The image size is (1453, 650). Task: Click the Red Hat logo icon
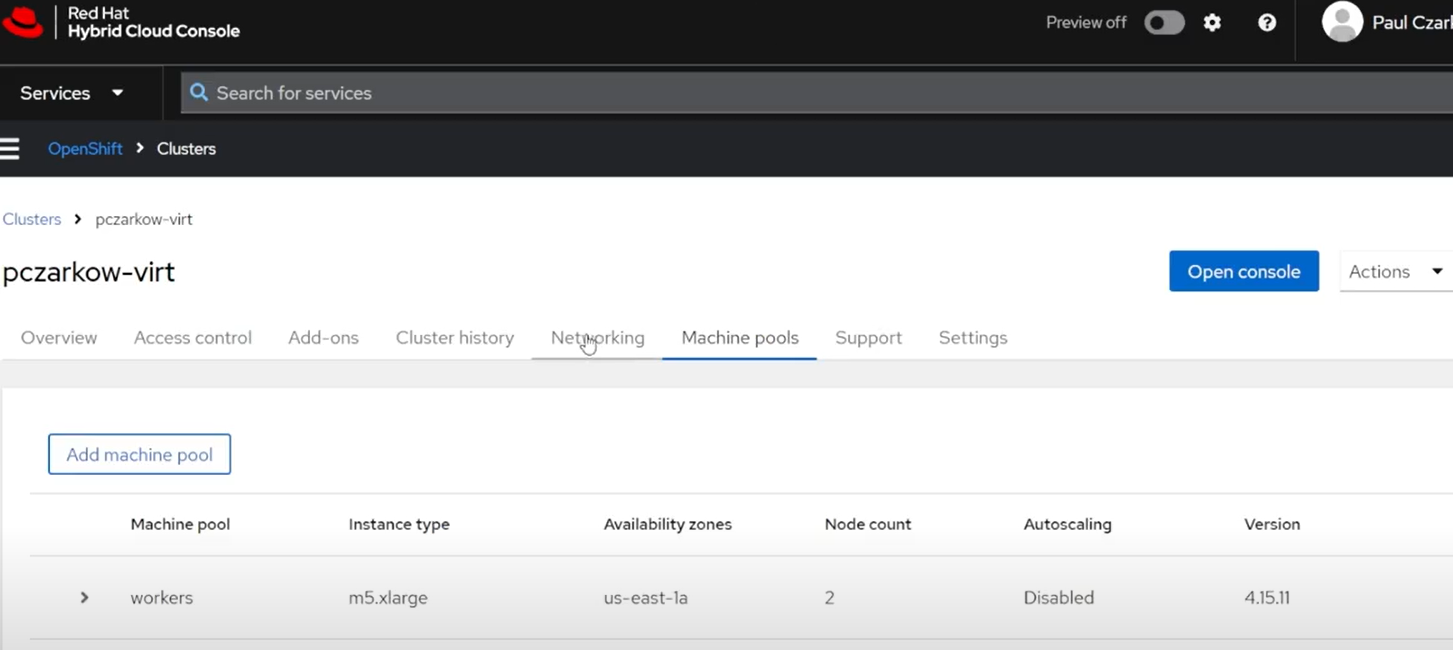point(24,22)
